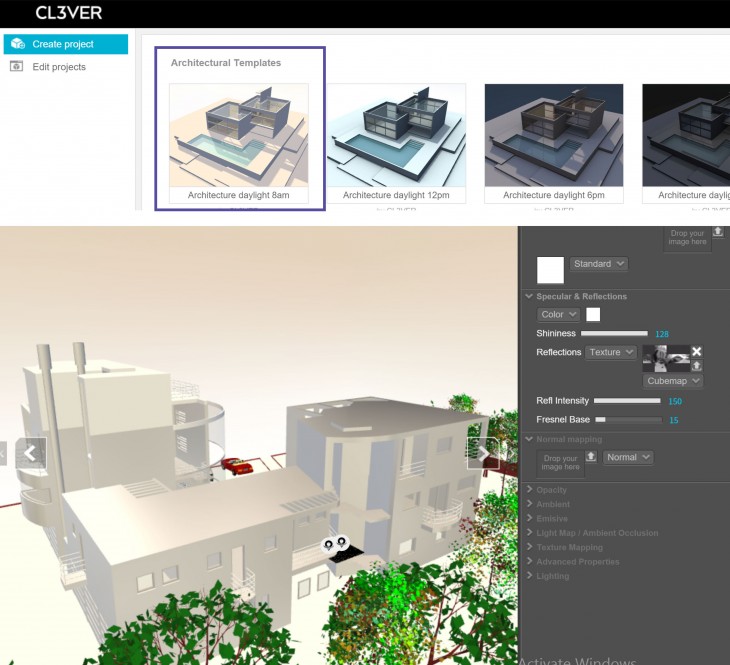
Task: Remove the reflection texture with the X icon
Action: pos(697,351)
